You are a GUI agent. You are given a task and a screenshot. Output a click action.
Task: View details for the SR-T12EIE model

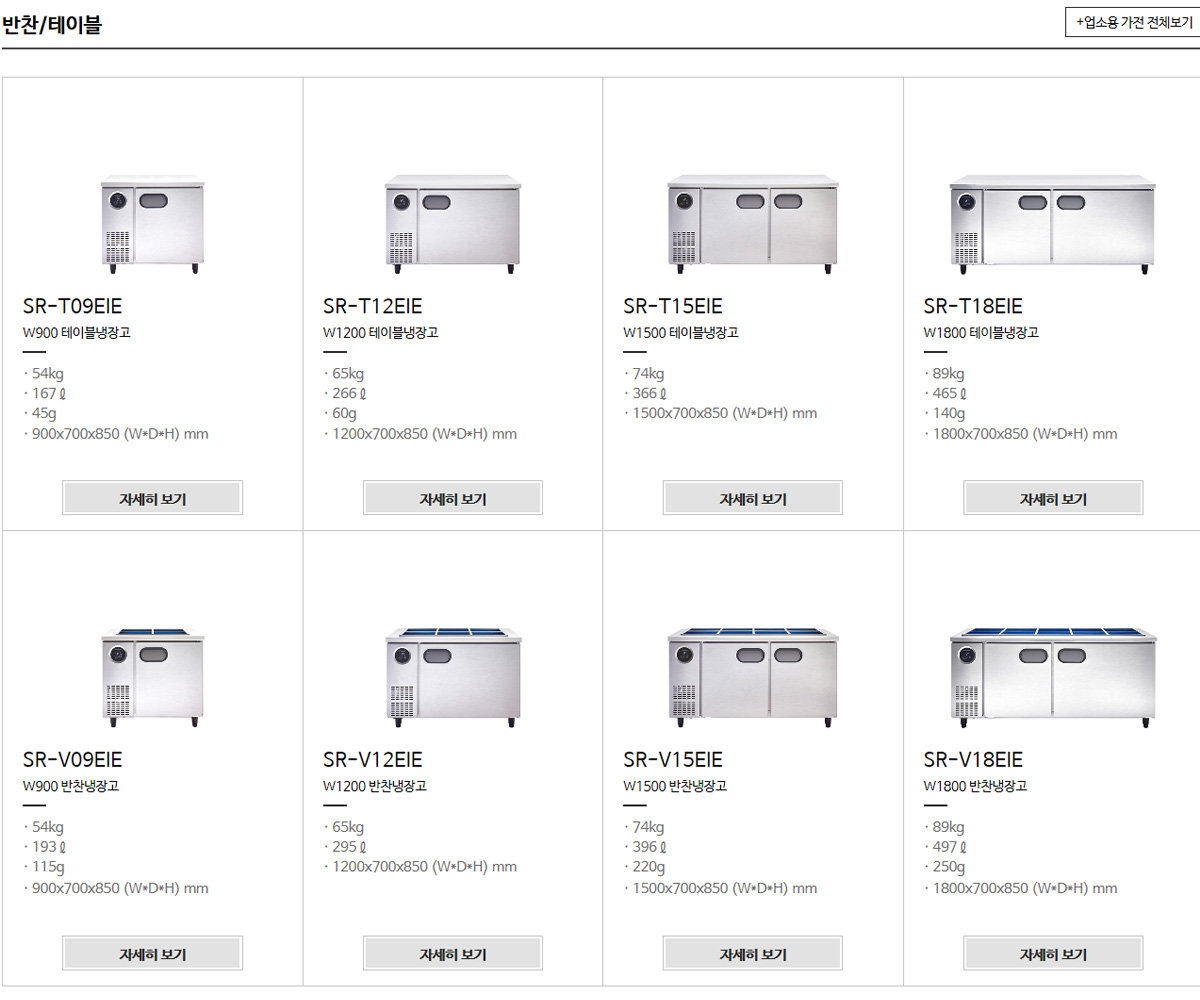pyautogui.click(x=453, y=498)
